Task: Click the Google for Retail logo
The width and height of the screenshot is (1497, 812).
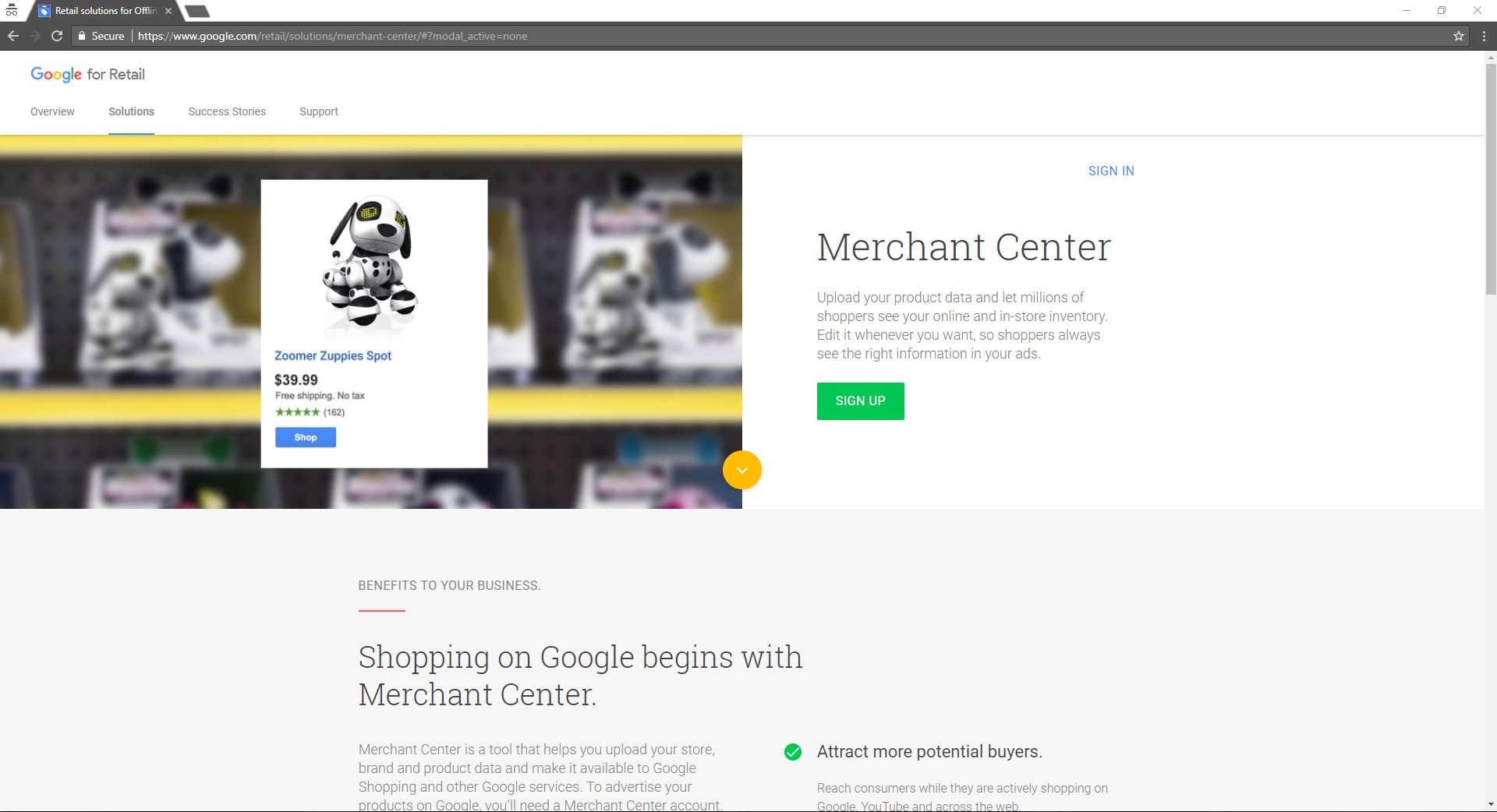Action: 87,74
